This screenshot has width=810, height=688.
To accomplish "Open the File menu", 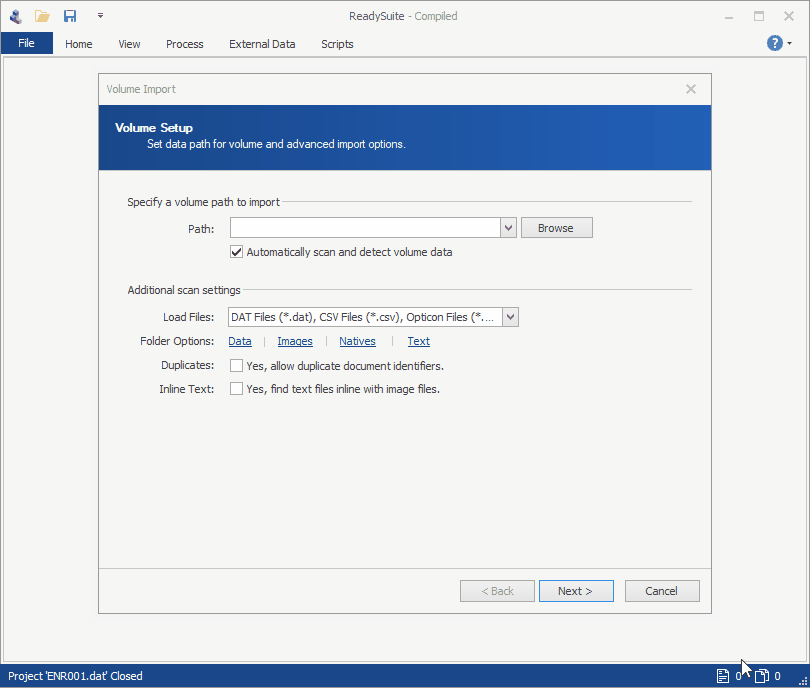I will (26, 43).
